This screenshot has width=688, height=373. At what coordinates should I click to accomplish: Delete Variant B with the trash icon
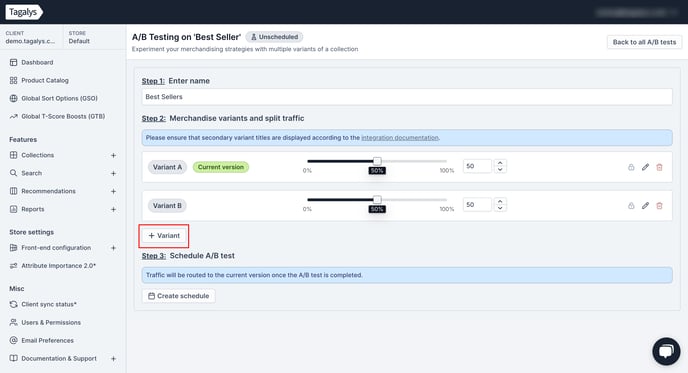click(x=659, y=206)
